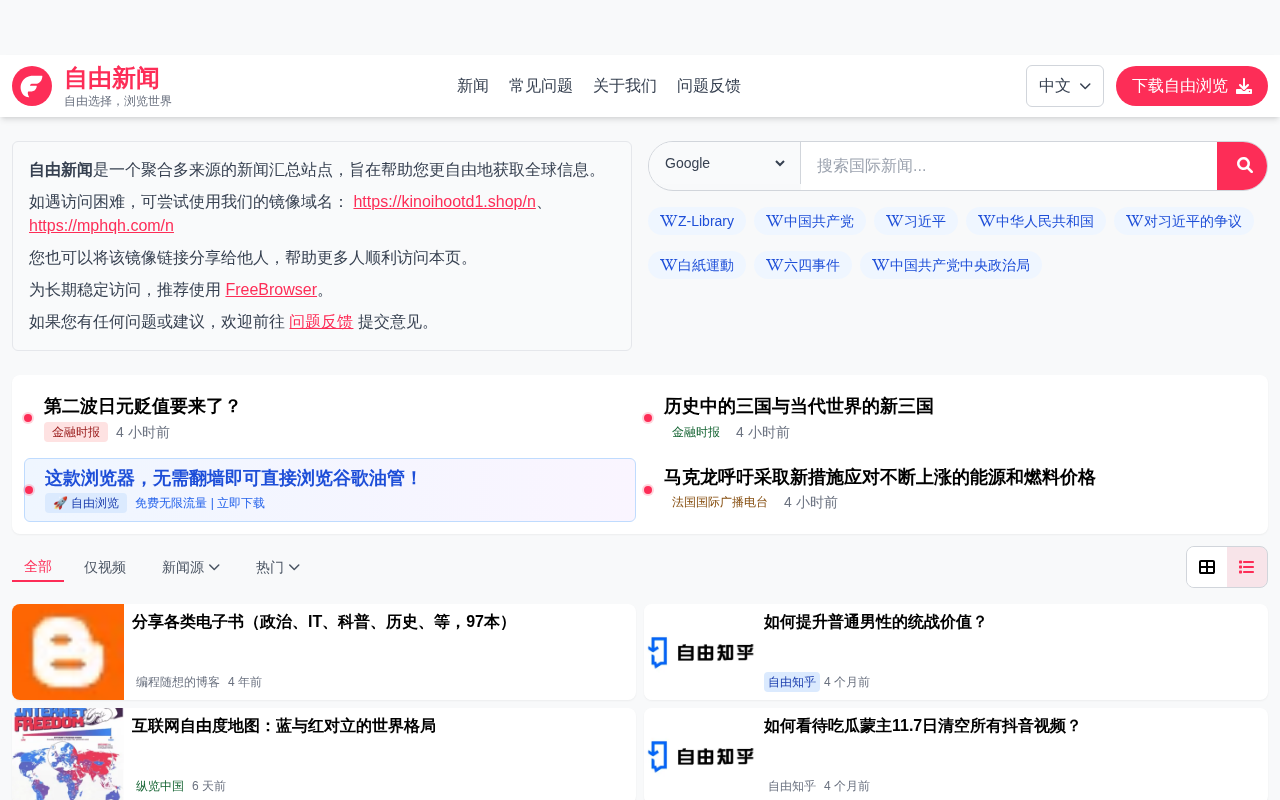Switch to list view layout icon
Screen dimensions: 1280x800
point(1247,567)
